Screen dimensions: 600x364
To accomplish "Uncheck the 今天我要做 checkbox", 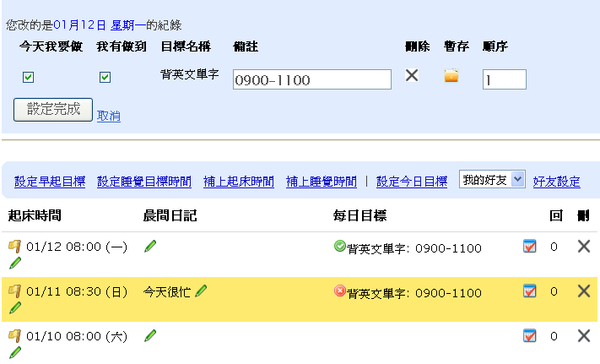I will [28, 77].
